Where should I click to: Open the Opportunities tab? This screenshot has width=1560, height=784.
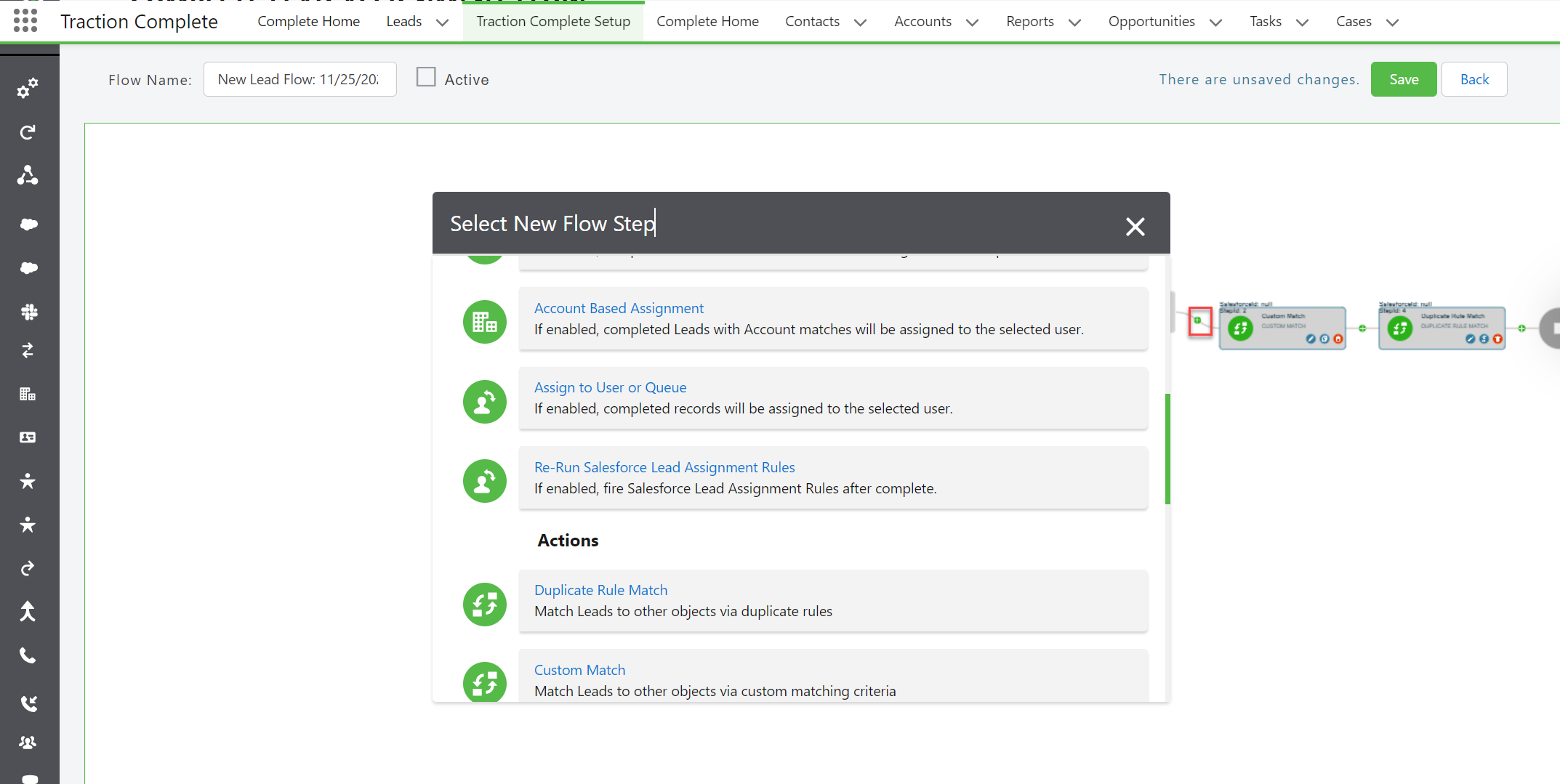pyautogui.click(x=1151, y=22)
